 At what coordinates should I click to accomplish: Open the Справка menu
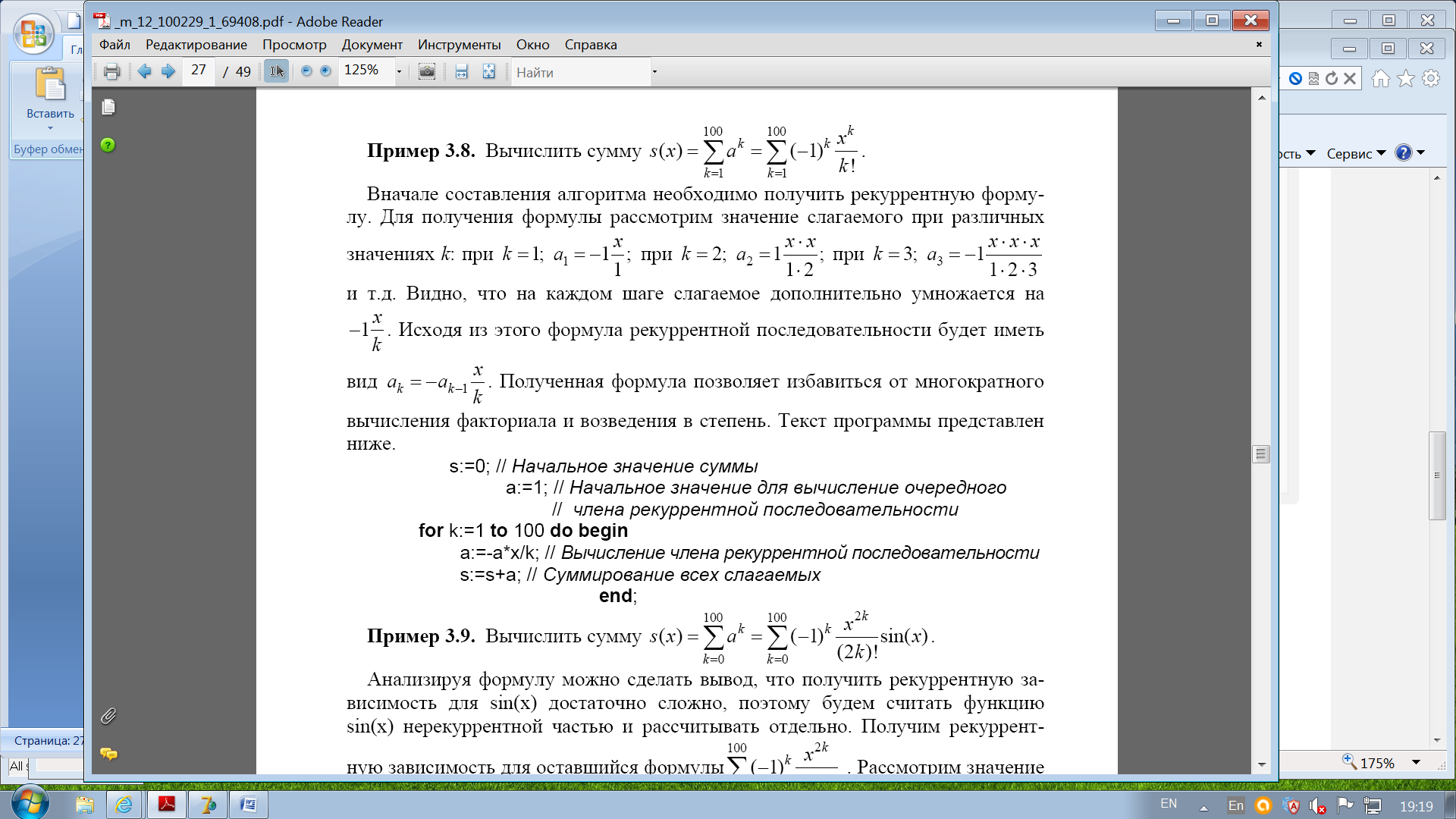[591, 45]
